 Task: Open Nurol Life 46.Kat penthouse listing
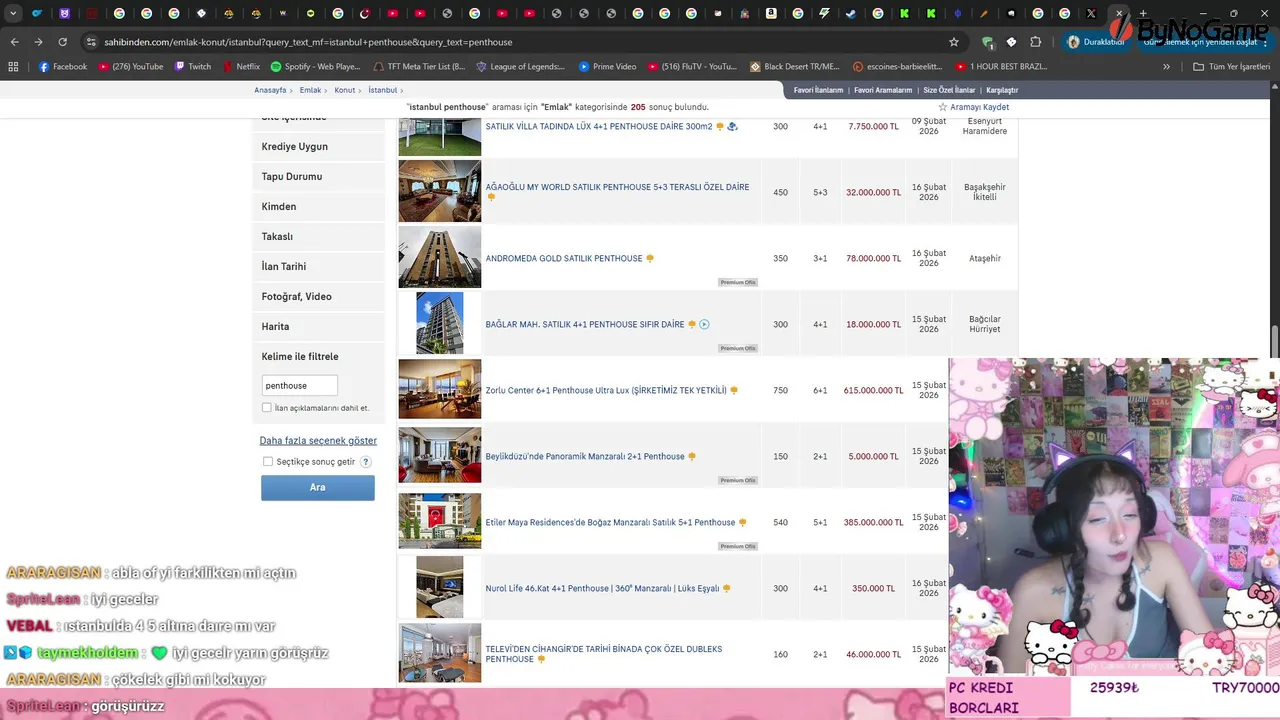(602, 588)
